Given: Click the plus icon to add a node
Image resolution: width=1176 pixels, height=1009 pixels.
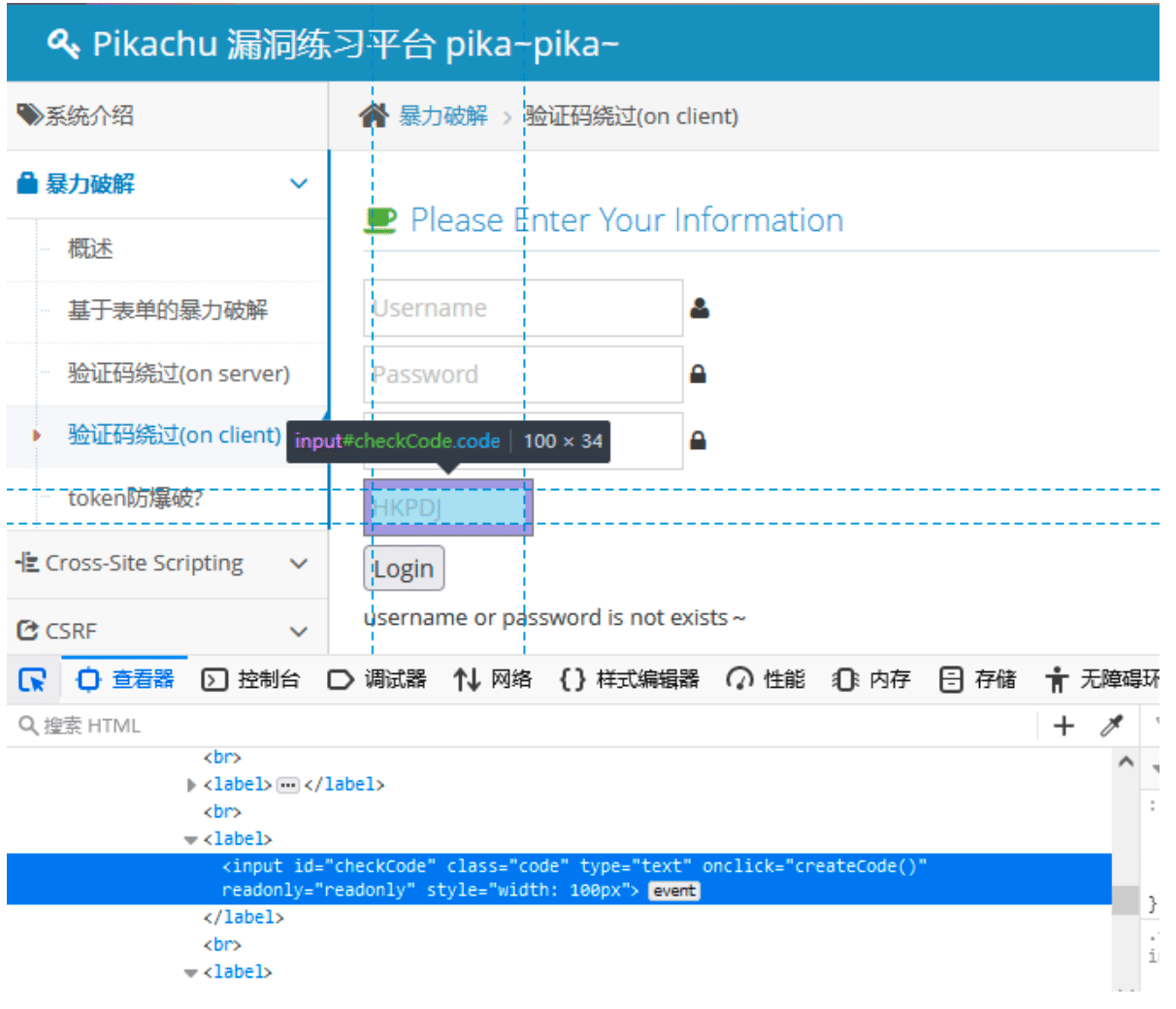Looking at the screenshot, I should click(1063, 725).
